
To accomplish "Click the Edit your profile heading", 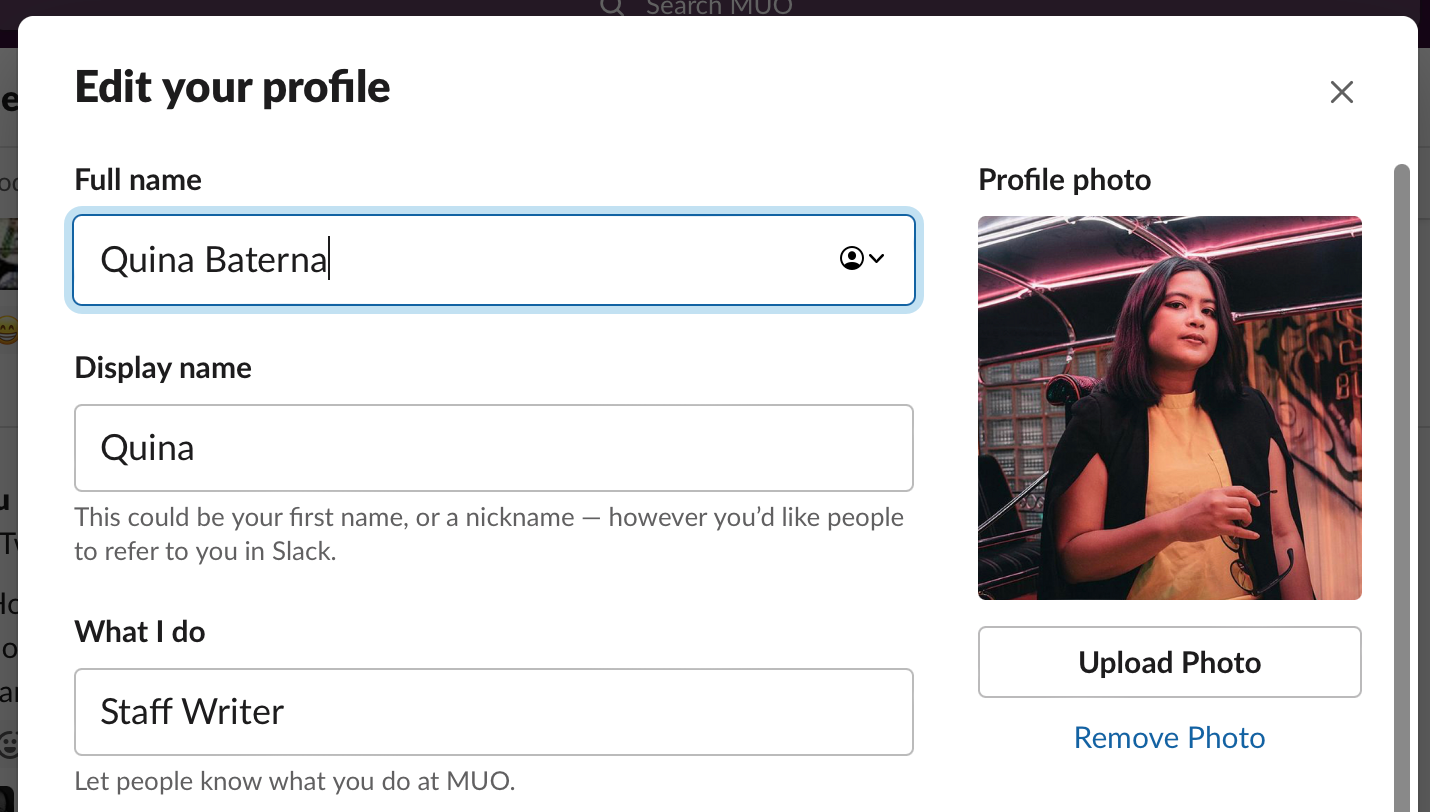I will (x=232, y=88).
